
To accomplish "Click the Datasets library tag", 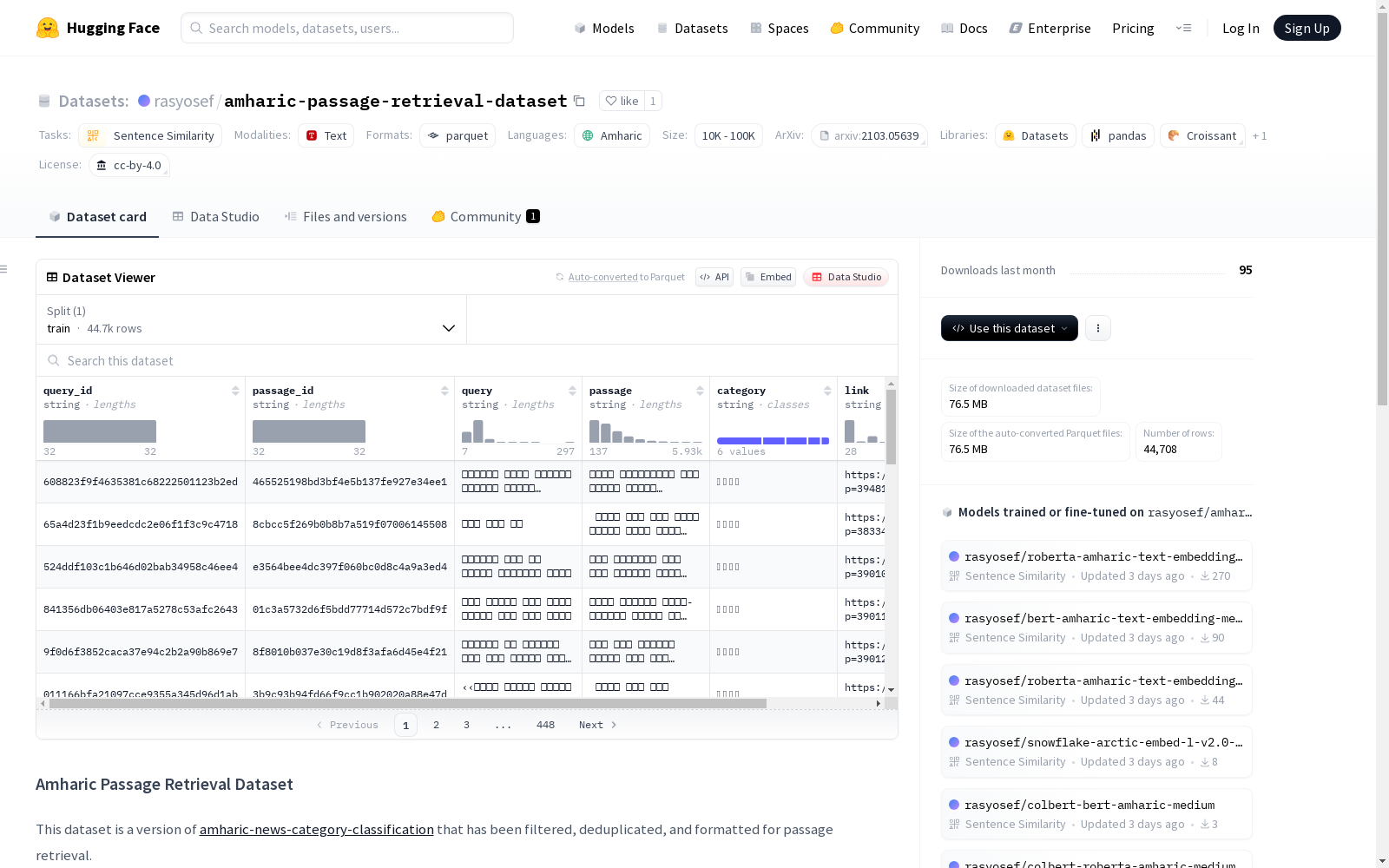I will point(1035,135).
